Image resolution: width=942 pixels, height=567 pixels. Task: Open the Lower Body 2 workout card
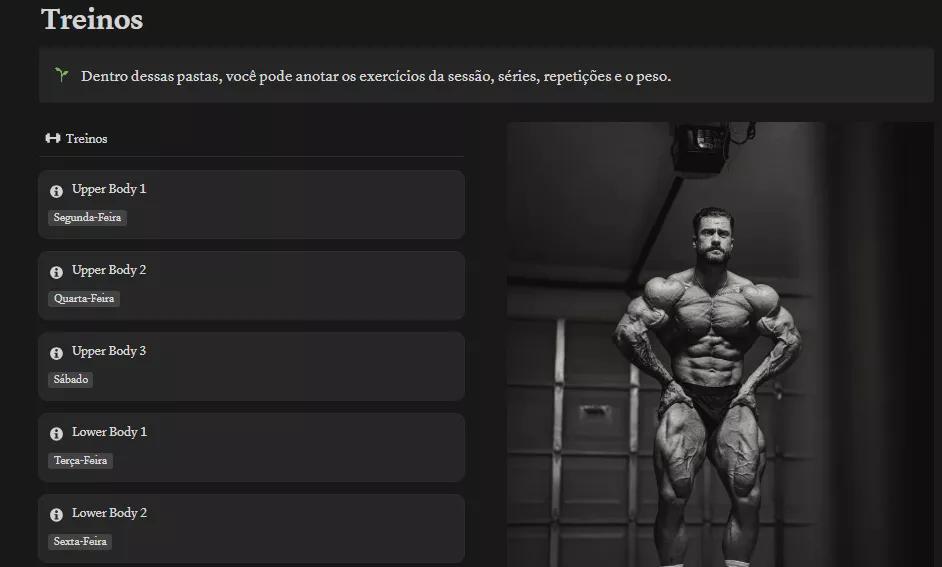click(251, 529)
